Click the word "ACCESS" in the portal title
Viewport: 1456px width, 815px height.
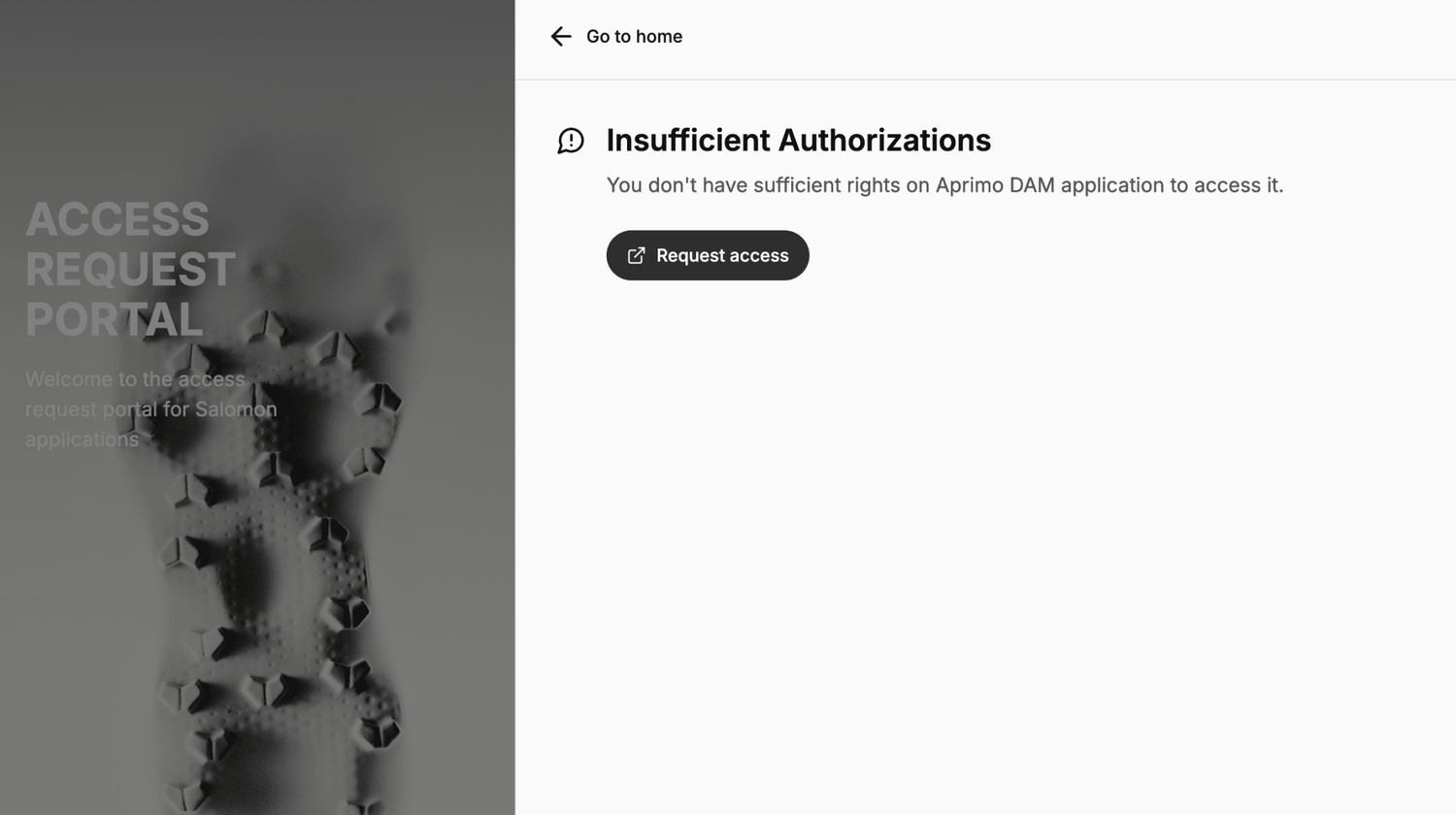coord(117,219)
